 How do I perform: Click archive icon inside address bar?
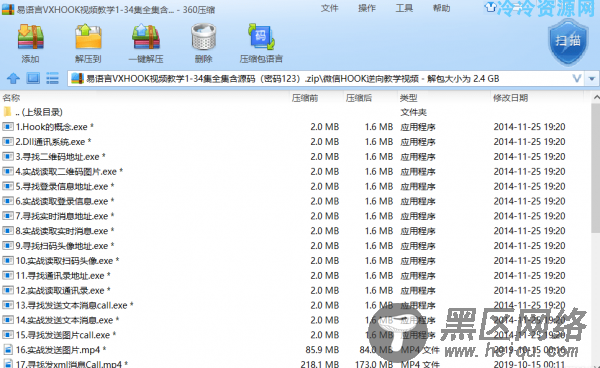(77, 78)
